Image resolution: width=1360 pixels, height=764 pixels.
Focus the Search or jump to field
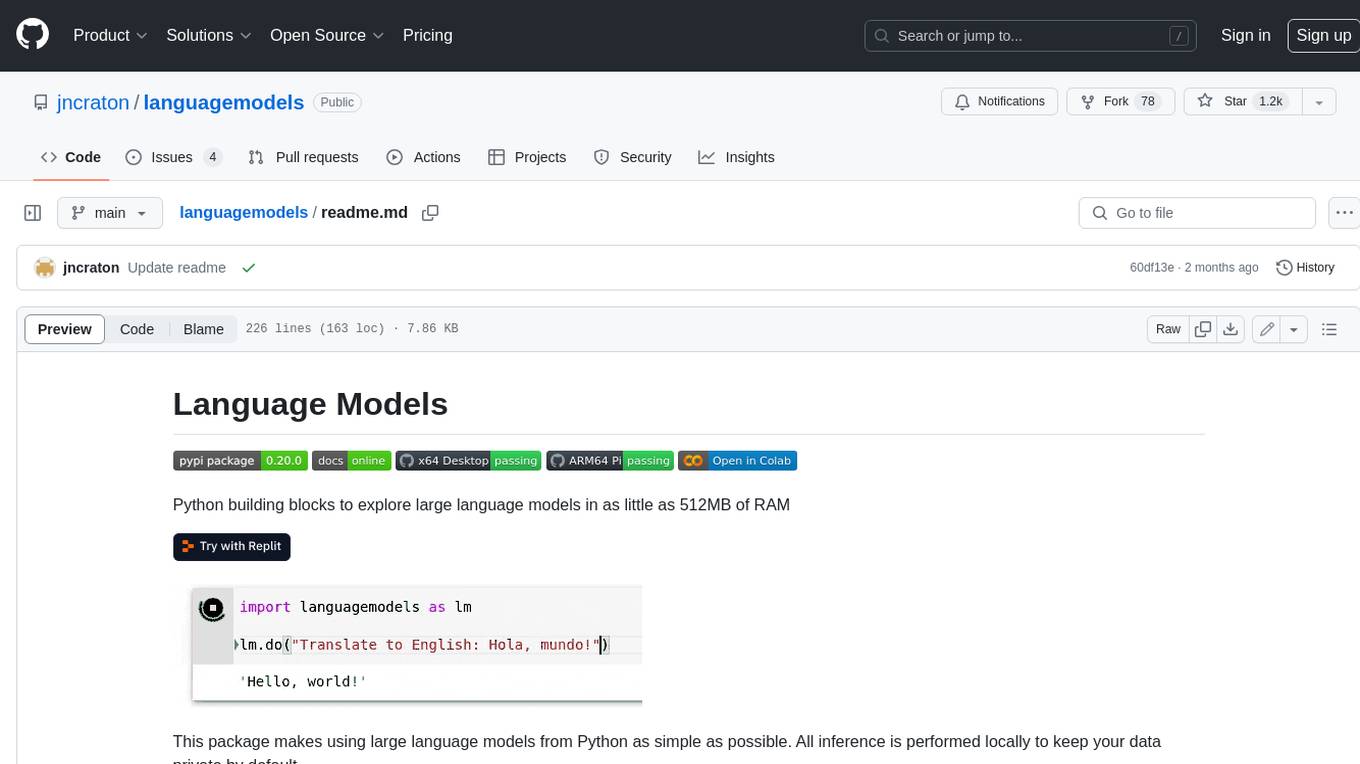pyautogui.click(x=1031, y=36)
